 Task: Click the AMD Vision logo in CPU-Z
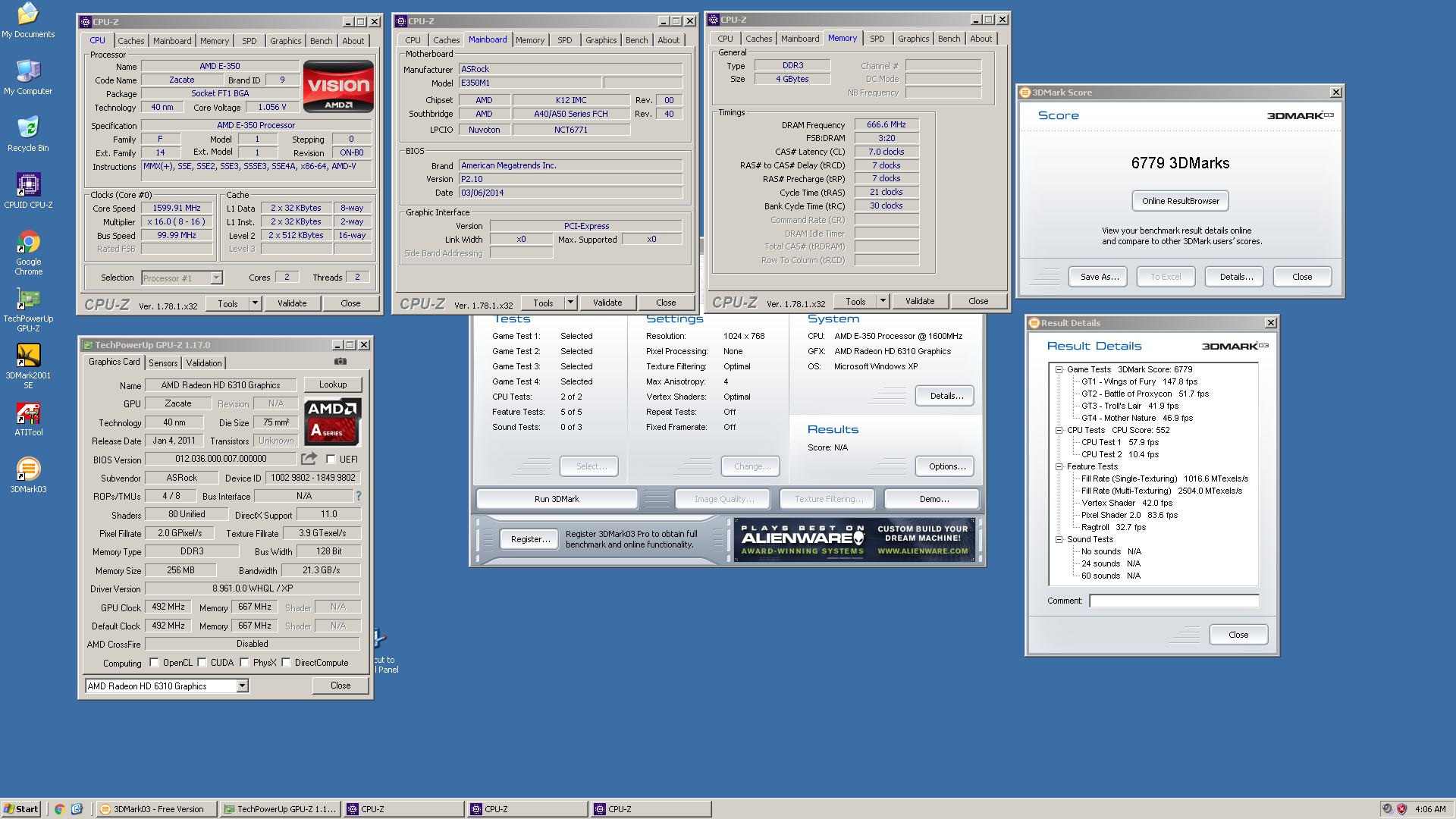coord(338,86)
